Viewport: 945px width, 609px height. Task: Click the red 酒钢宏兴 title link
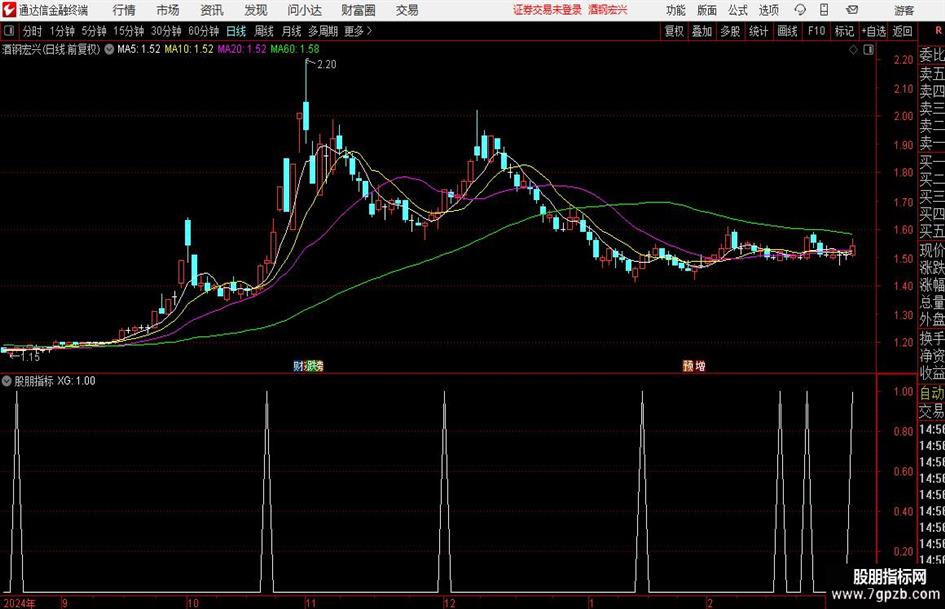pyautogui.click(x=608, y=10)
